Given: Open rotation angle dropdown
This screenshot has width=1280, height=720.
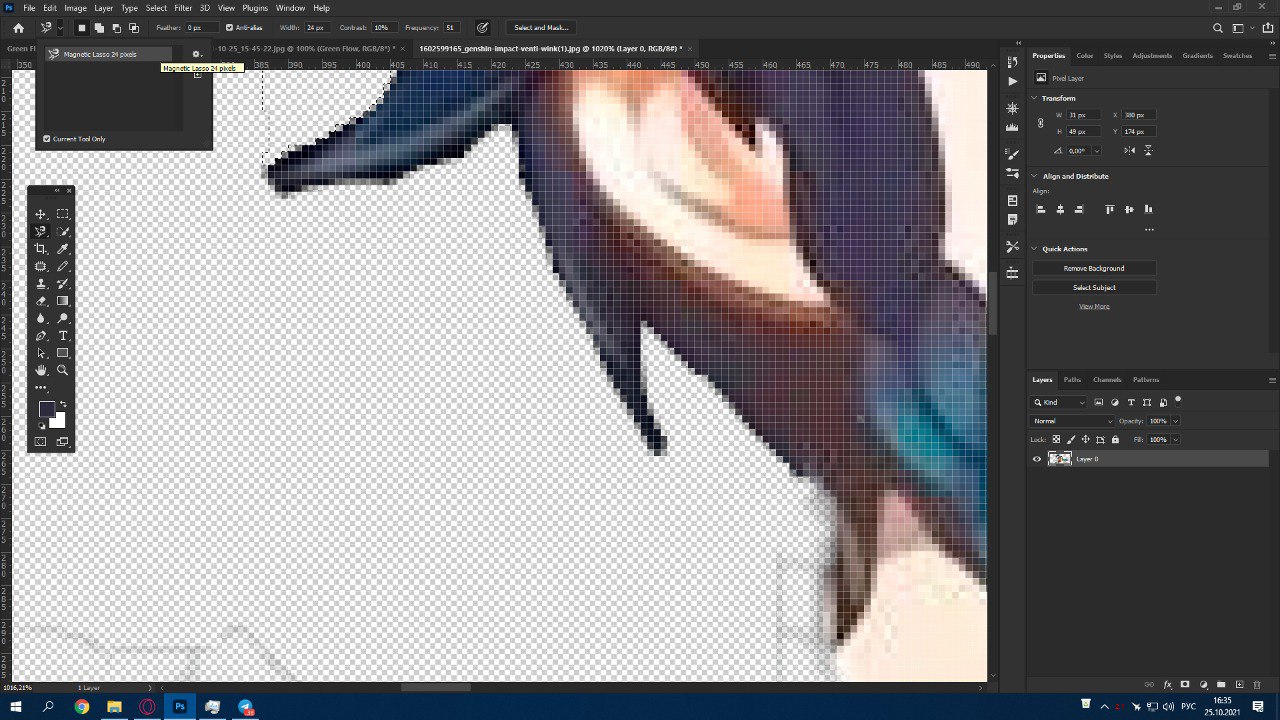Looking at the screenshot, I should 1097,151.
